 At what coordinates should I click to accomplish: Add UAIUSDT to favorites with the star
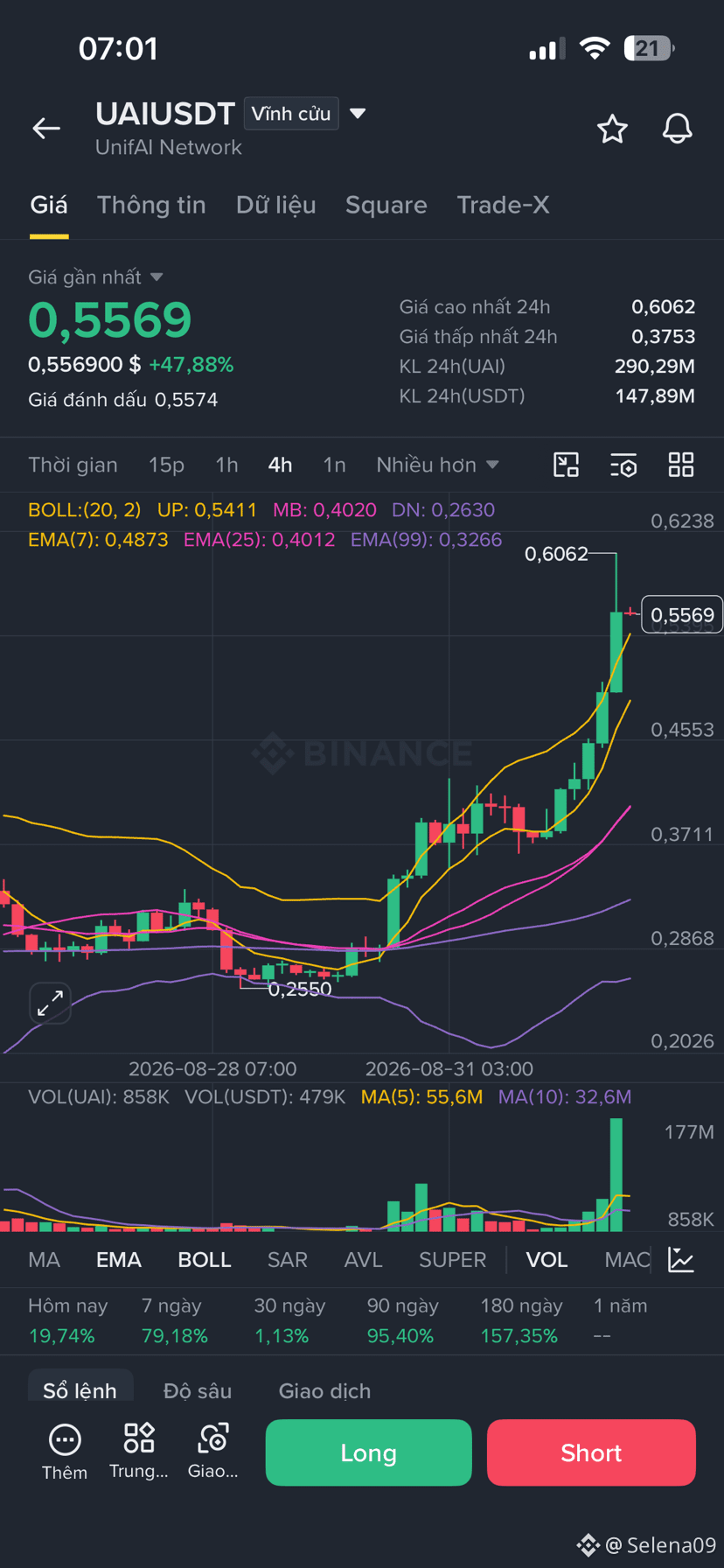click(612, 129)
